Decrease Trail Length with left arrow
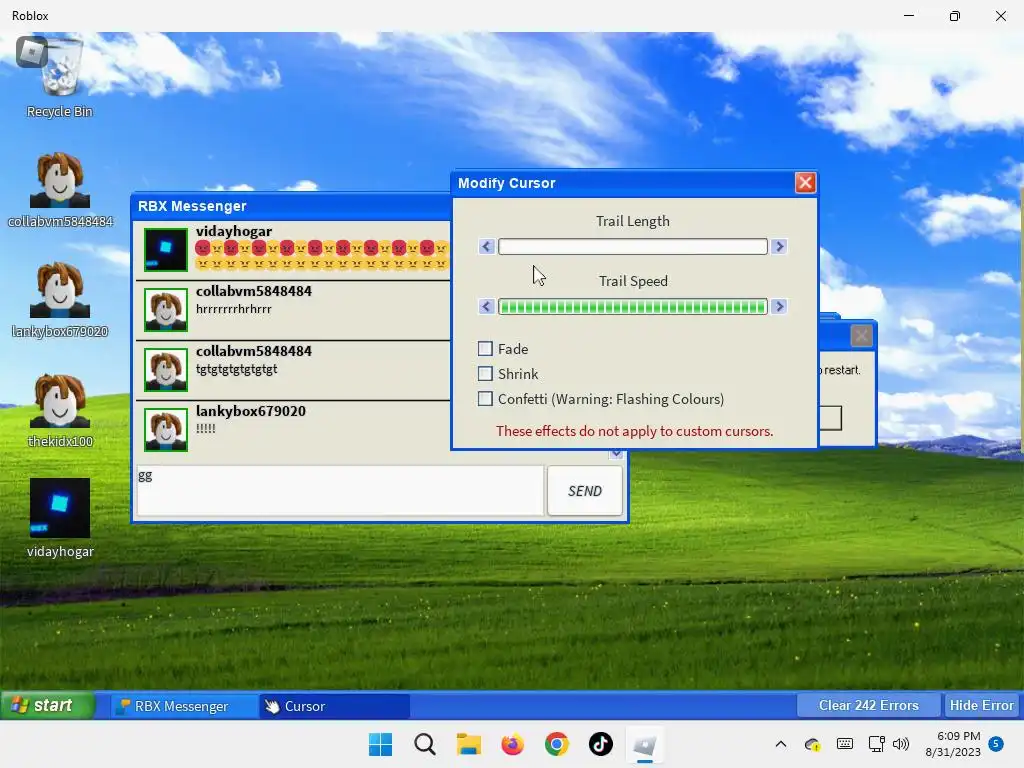This screenshot has height=768, width=1024. pyautogui.click(x=487, y=246)
